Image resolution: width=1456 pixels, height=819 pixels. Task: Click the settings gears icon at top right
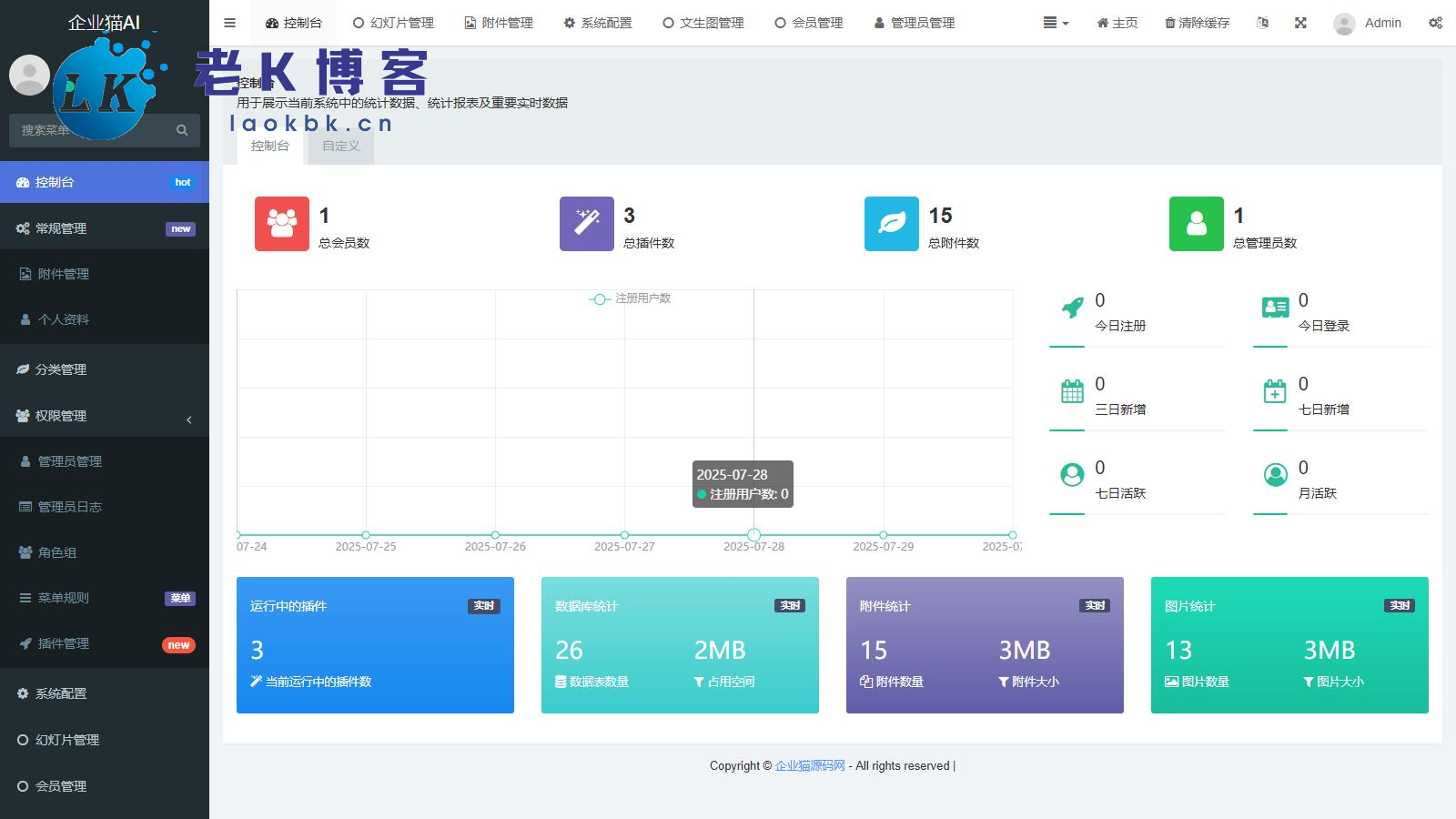[x=1435, y=23]
